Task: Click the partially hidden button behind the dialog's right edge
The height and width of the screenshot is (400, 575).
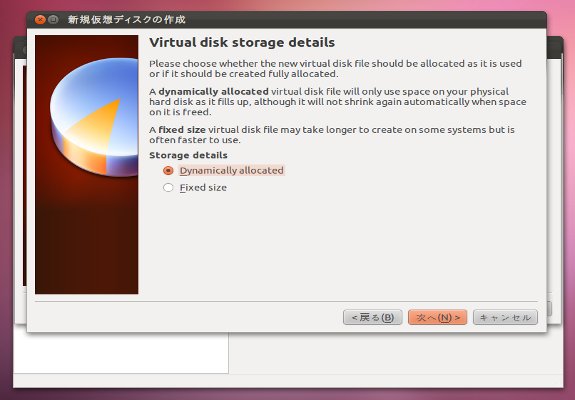Action: (x=549, y=309)
